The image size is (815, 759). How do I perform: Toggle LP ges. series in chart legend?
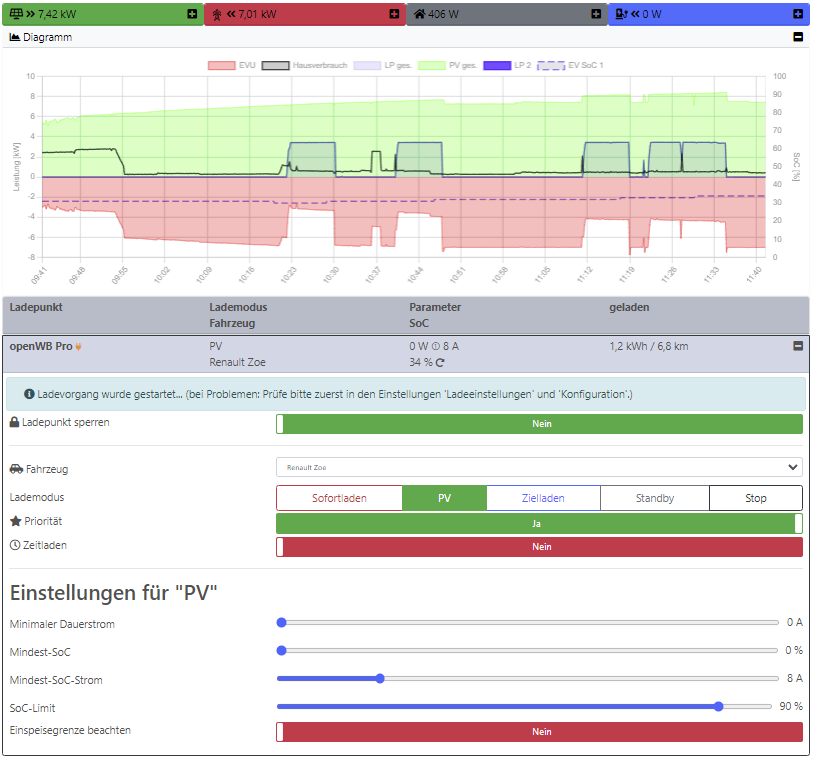coord(383,65)
